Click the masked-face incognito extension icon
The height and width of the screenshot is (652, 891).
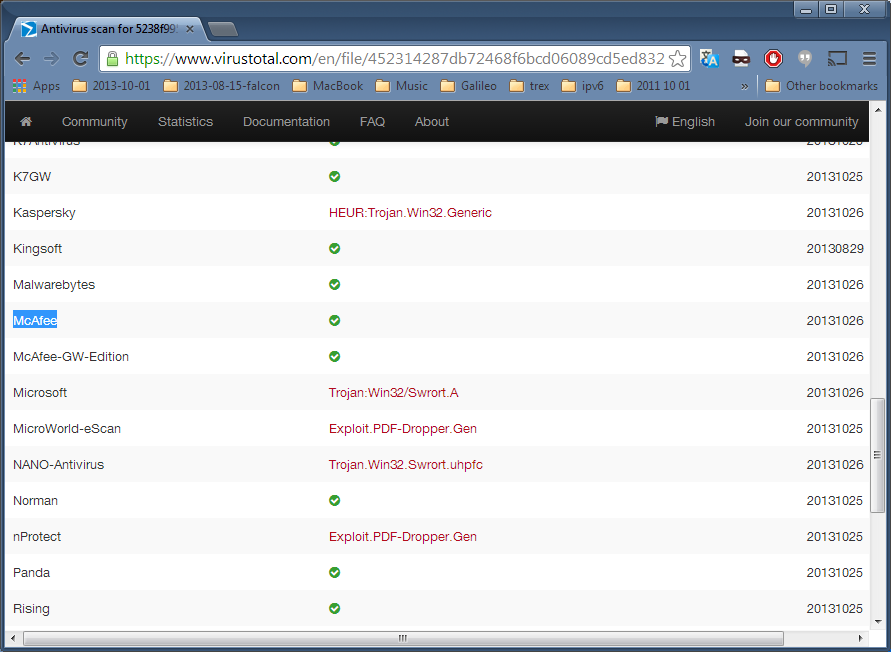pos(741,59)
